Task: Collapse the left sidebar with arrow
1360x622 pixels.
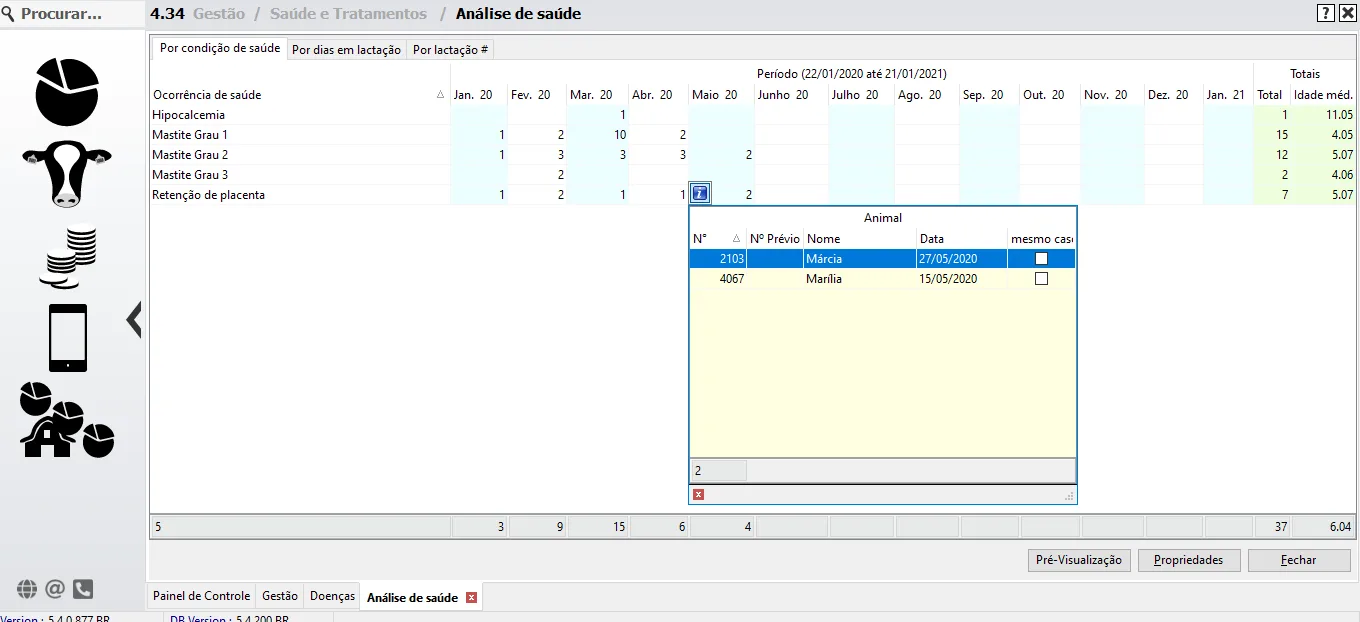Action: point(134,320)
